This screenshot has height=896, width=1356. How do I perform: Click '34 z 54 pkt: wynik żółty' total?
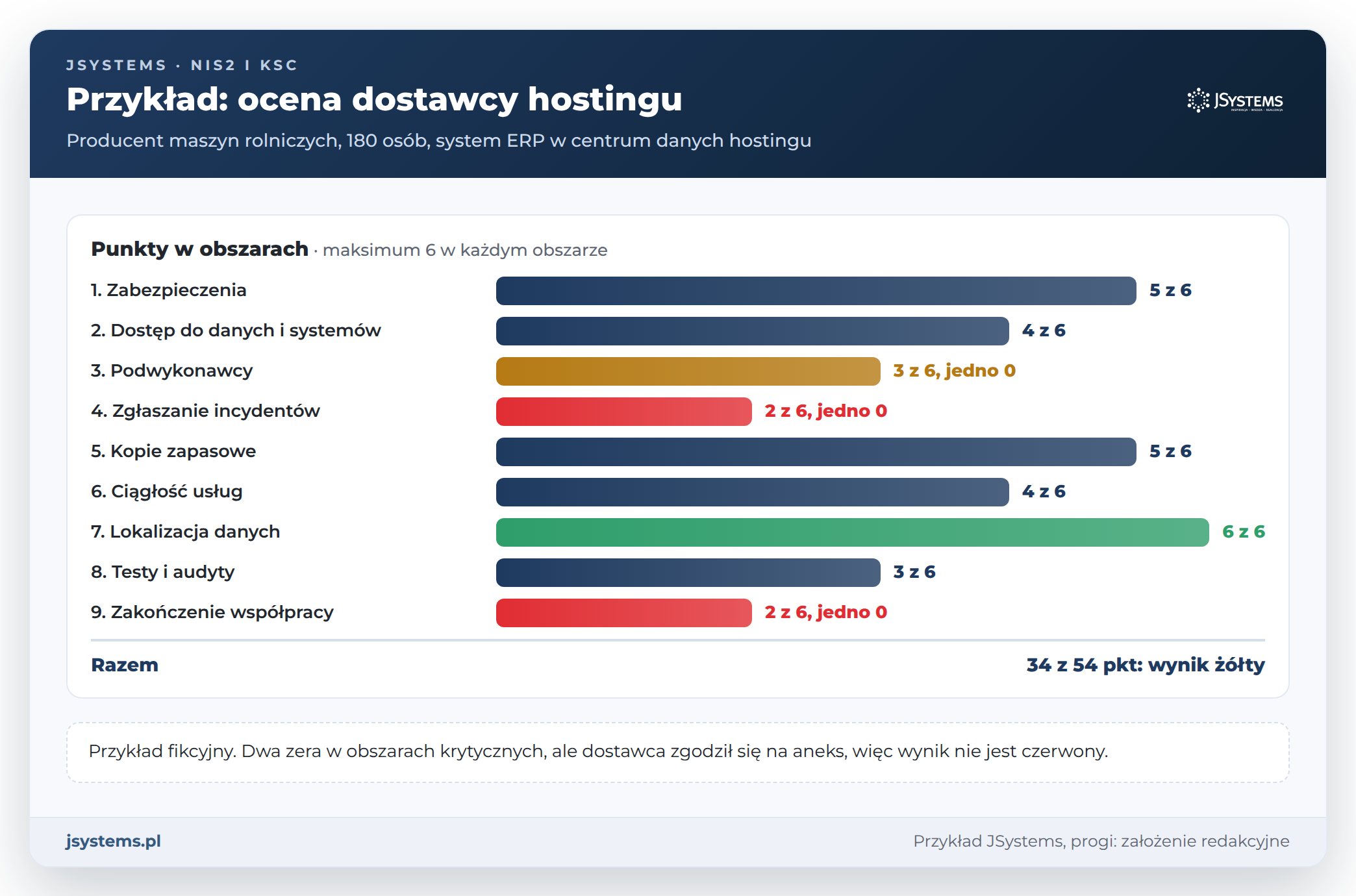click(x=1146, y=665)
